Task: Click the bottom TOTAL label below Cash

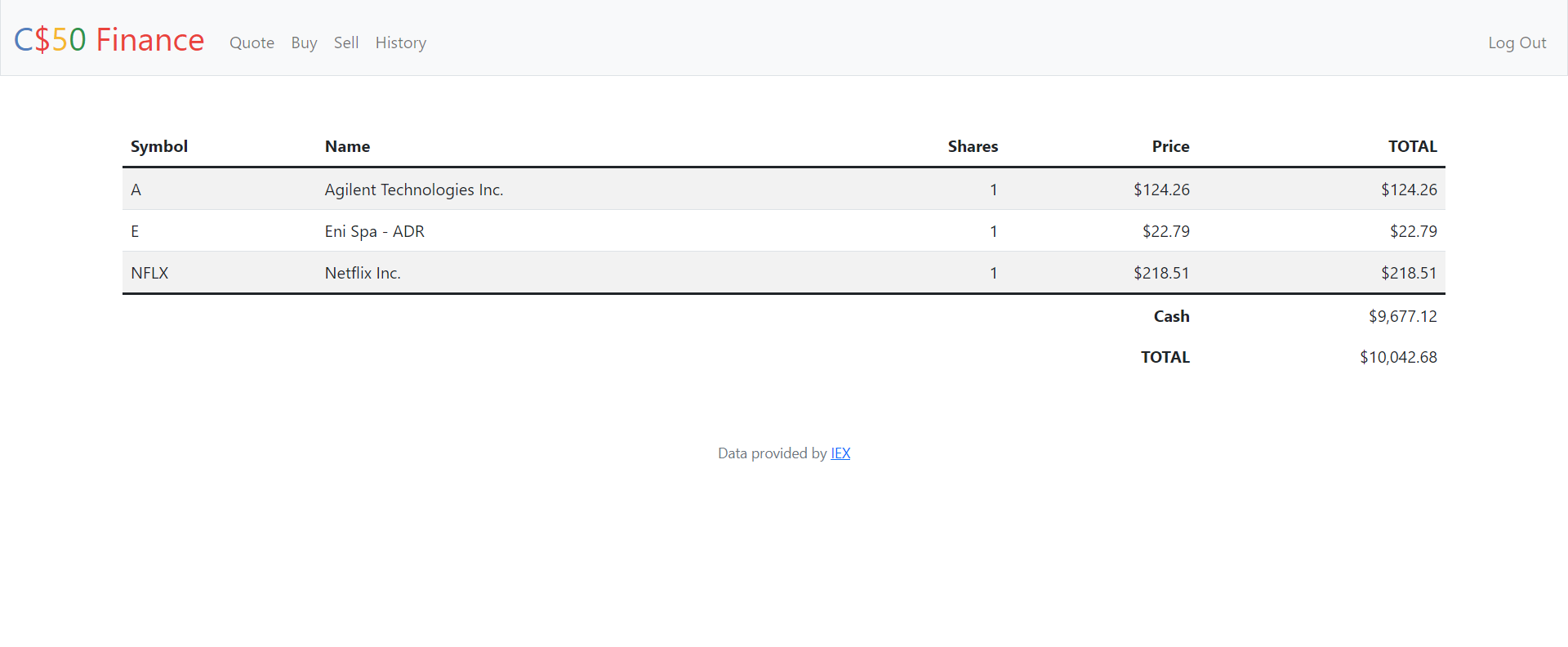Action: tap(1165, 357)
